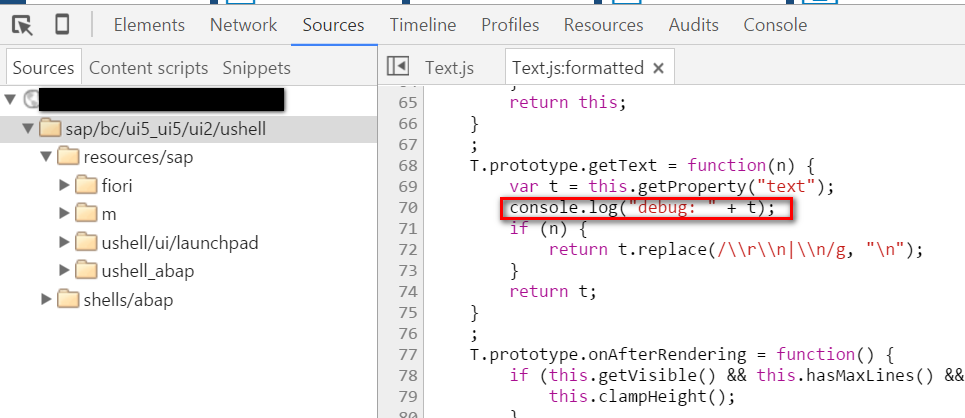Viewport: 965px width, 418px height.
Task: Click the 'var t = this.getProperty' line
Action: [671, 187]
